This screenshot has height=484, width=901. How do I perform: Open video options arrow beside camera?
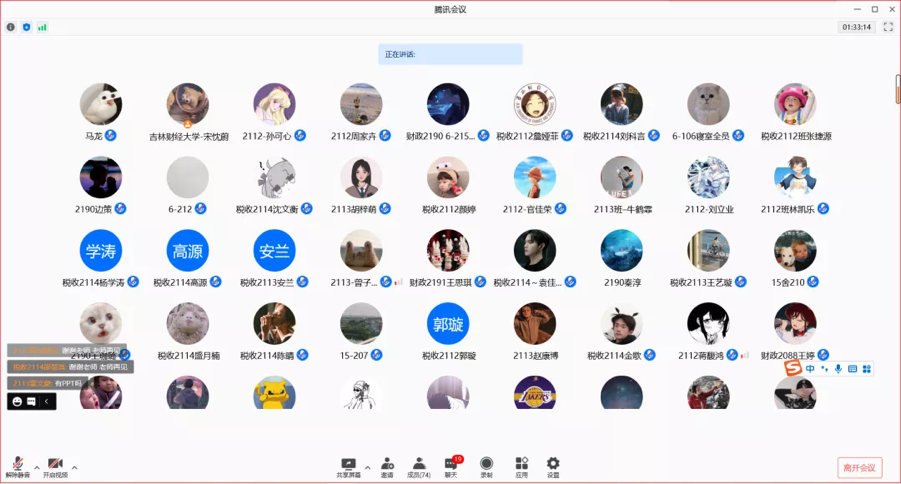tap(74, 467)
